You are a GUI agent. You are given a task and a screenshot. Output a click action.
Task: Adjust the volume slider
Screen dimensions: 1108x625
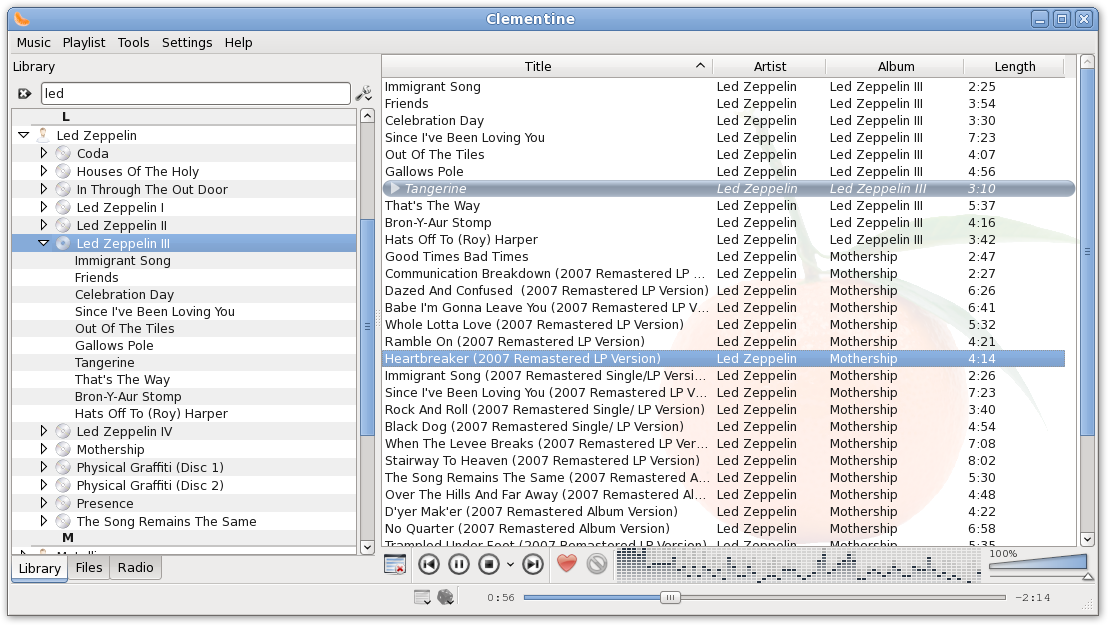click(x=1038, y=563)
